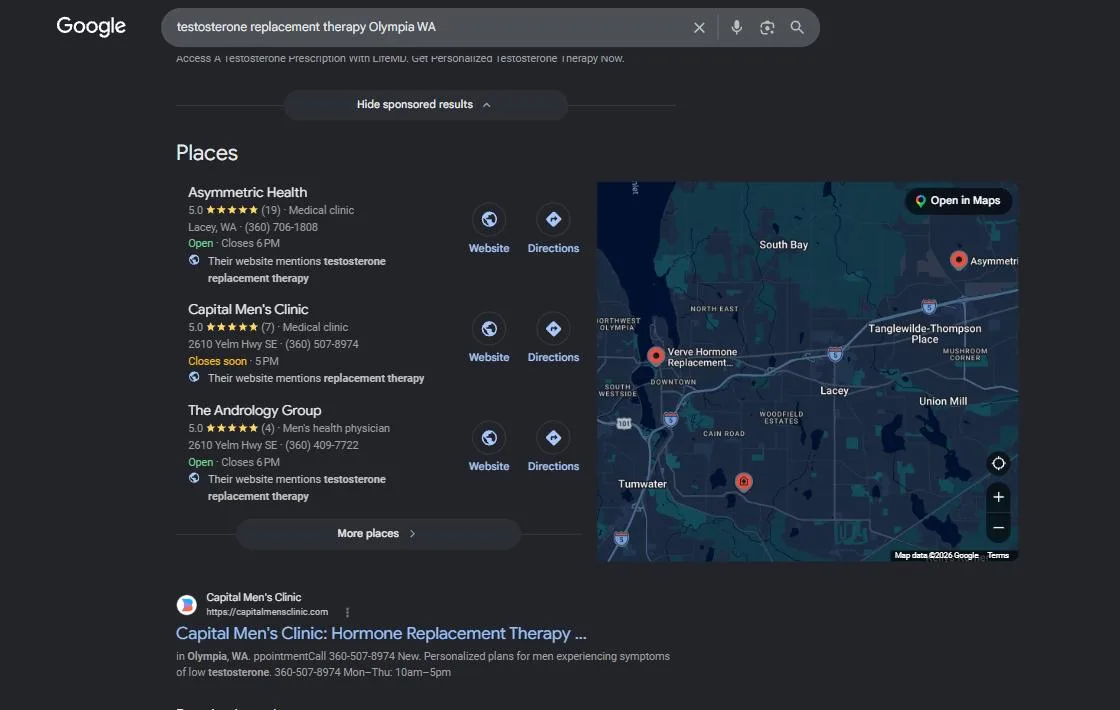Click Tanglewilde-Thompson Place map label
1120x710 pixels.
tap(925, 334)
